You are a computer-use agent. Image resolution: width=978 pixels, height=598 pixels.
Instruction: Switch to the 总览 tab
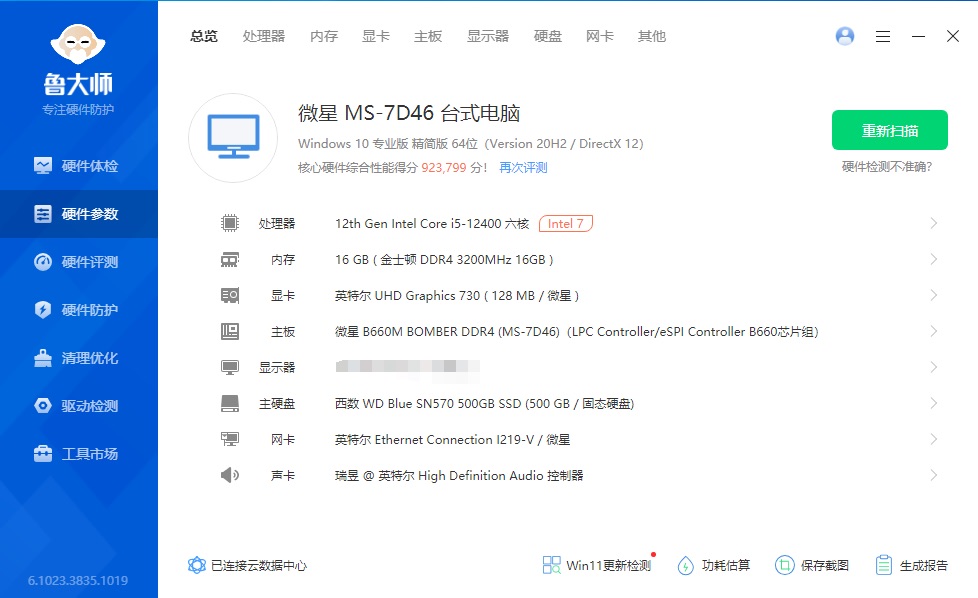[204, 36]
